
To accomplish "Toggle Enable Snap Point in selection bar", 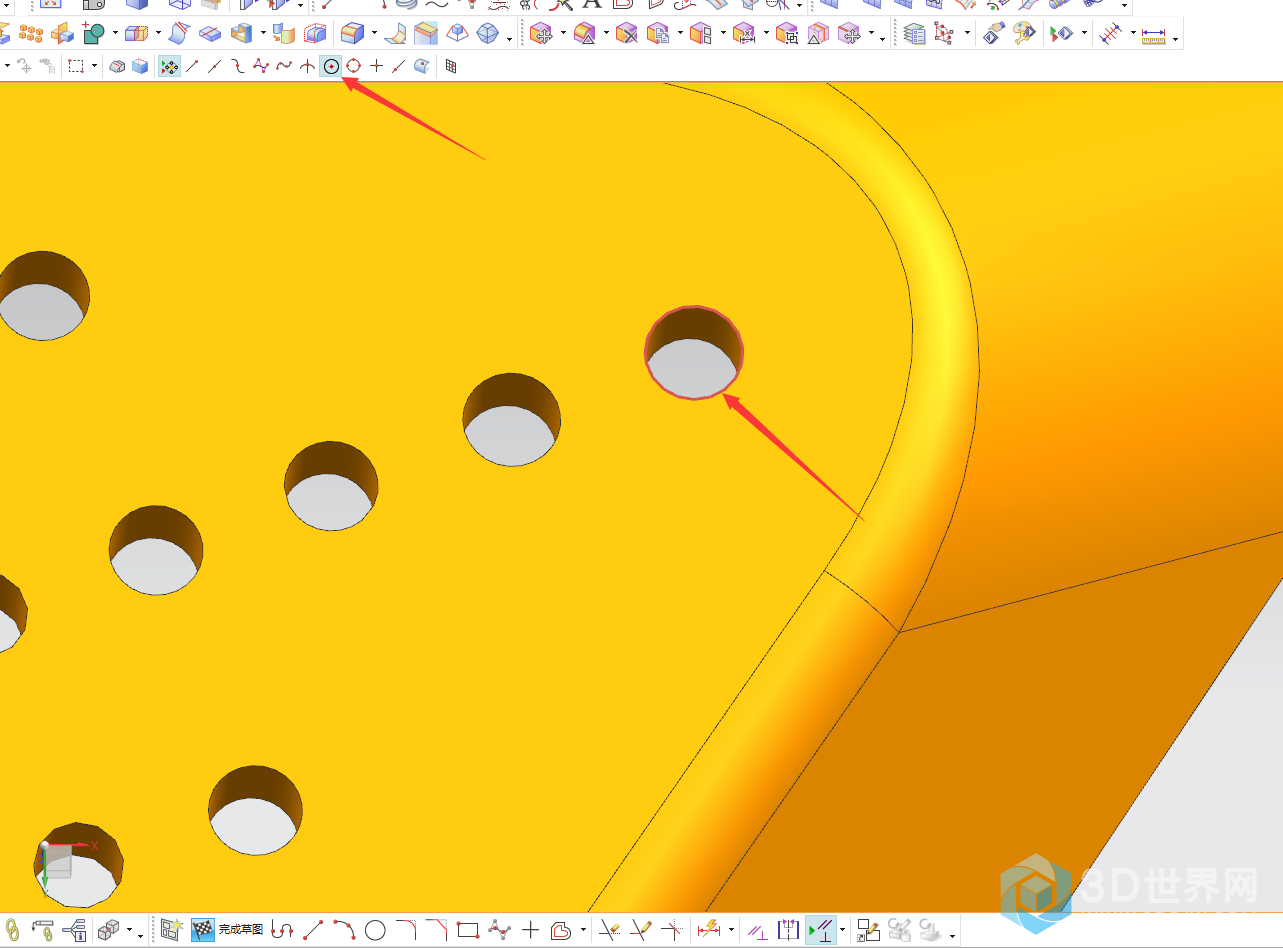I will point(170,67).
